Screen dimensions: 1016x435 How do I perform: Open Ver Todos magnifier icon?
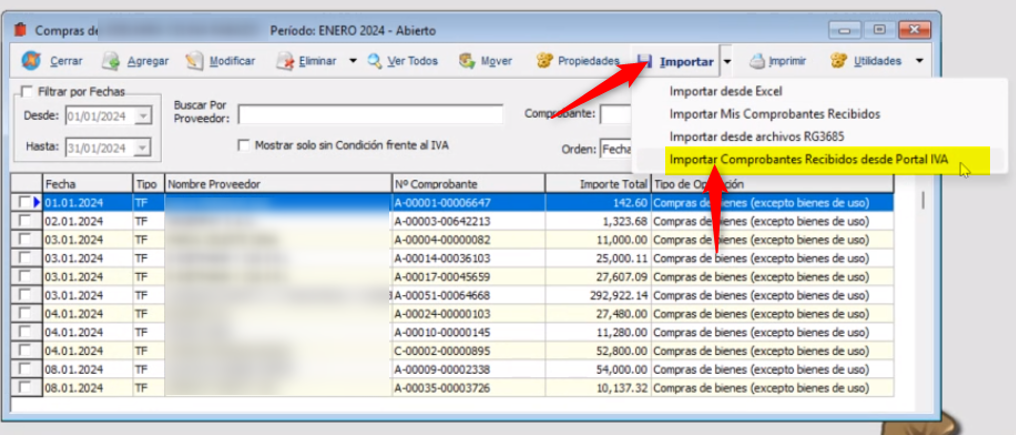click(375, 61)
